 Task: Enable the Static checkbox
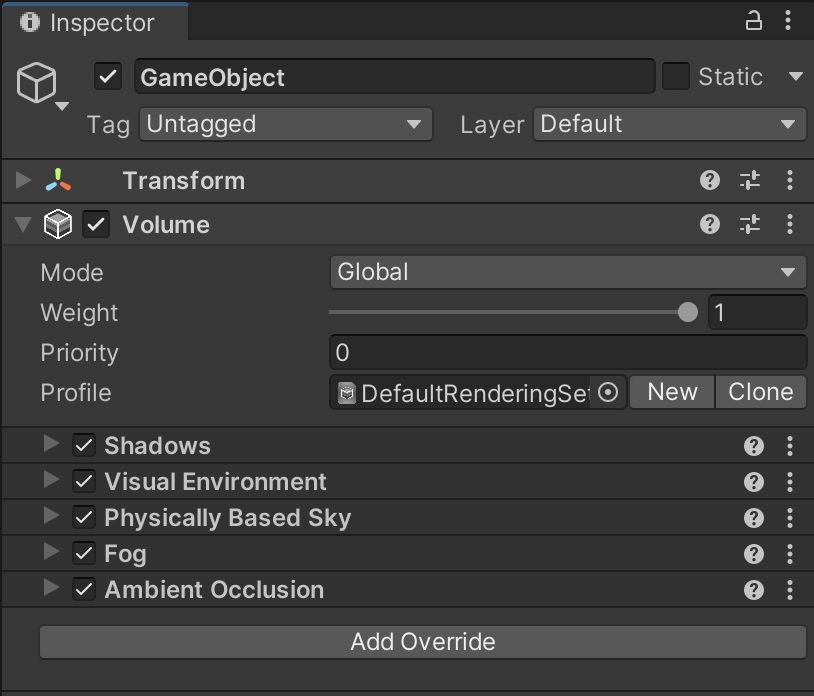point(676,77)
